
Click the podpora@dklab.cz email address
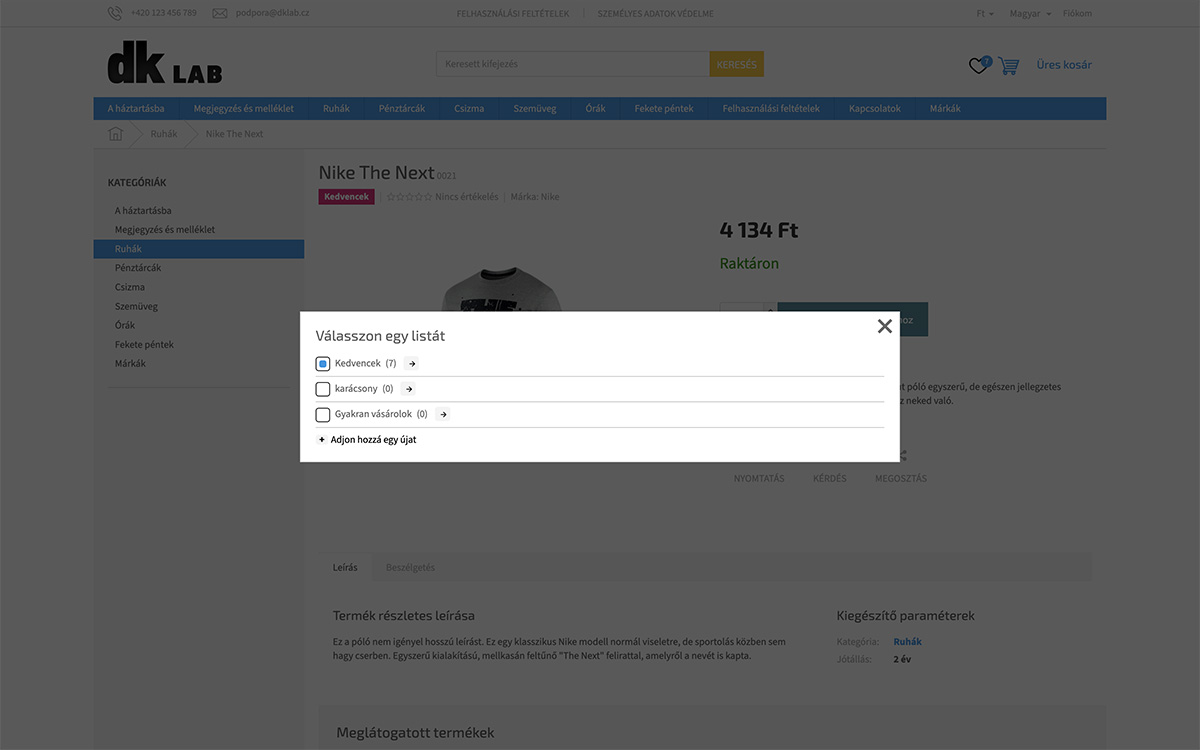[x=273, y=14]
